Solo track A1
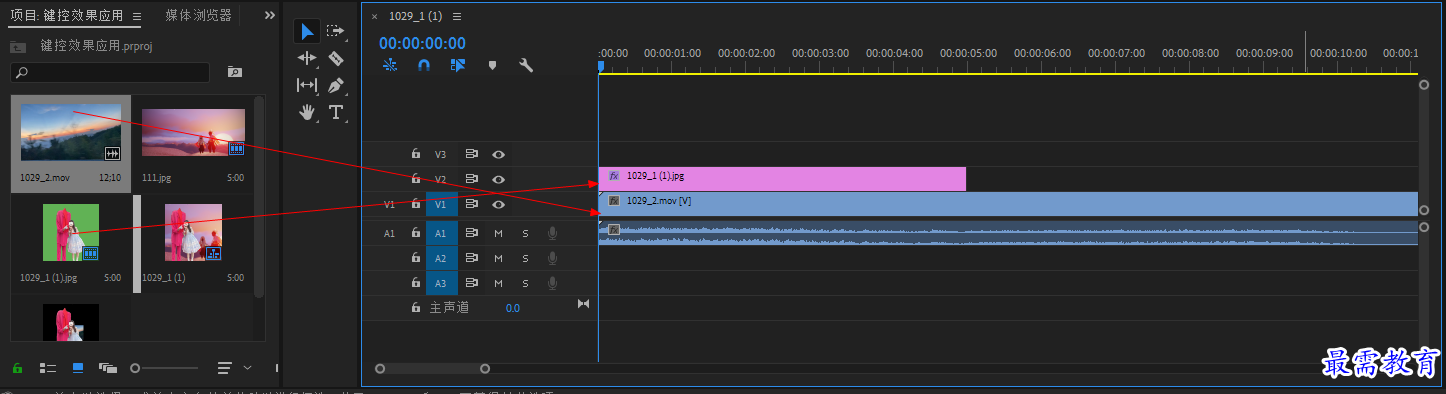The image size is (1446, 394). coord(525,233)
